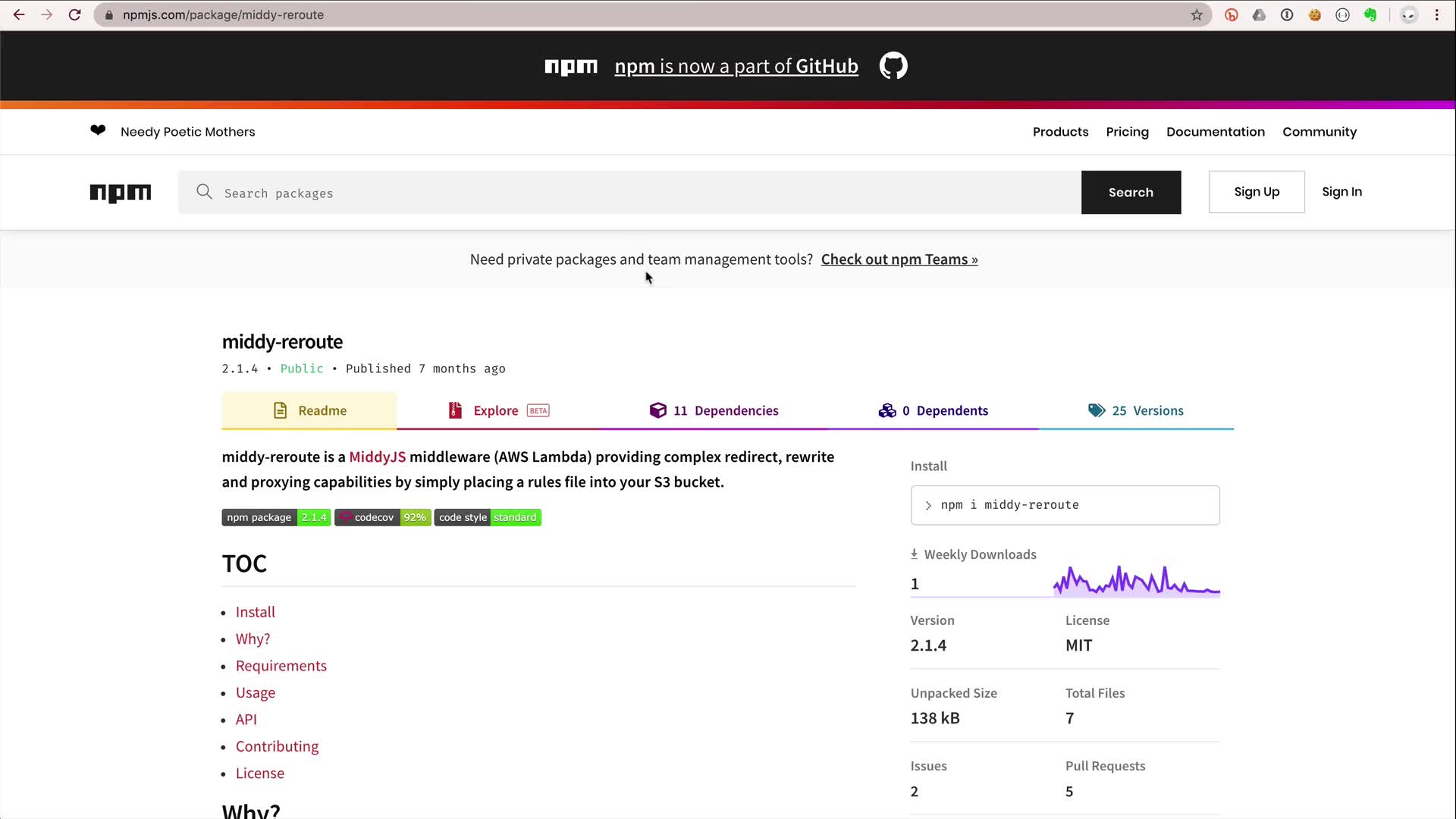Open the MiddyJS link in description

pyautogui.click(x=377, y=457)
